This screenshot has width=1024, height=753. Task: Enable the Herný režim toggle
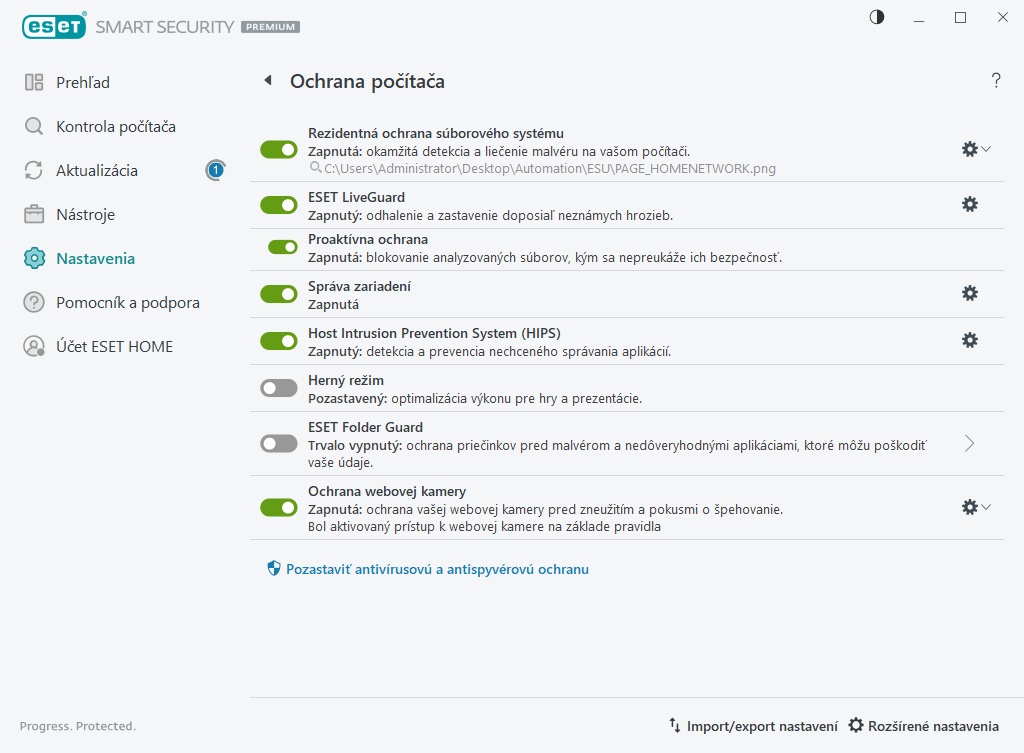[x=279, y=388]
